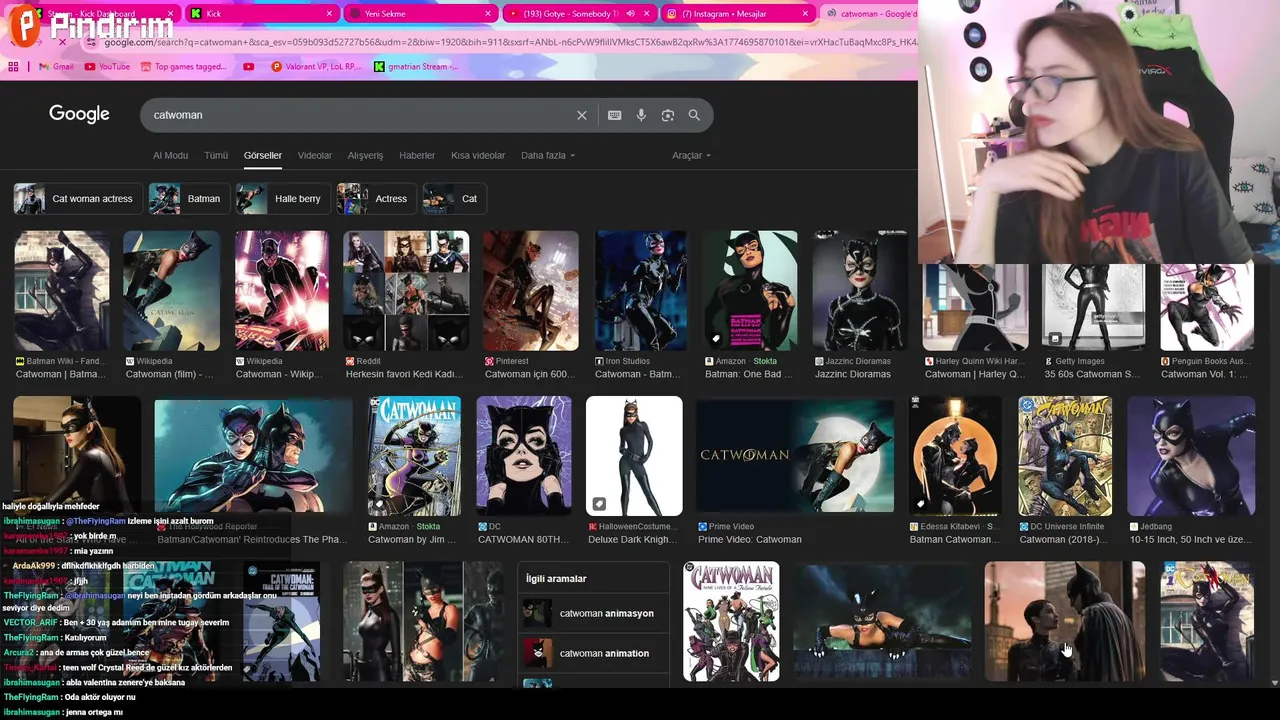This screenshot has height=720, width=1280.
Task: Open the Jazzinc Dioramas image
Action: pos(860,291)
